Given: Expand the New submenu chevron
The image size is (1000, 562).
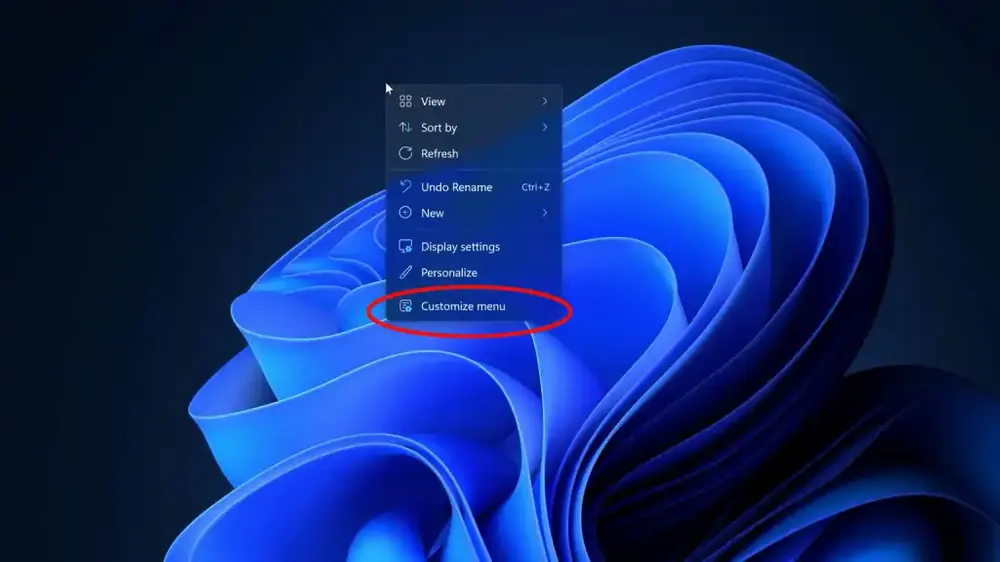Looking at the screenshot, I should point(545,213).
